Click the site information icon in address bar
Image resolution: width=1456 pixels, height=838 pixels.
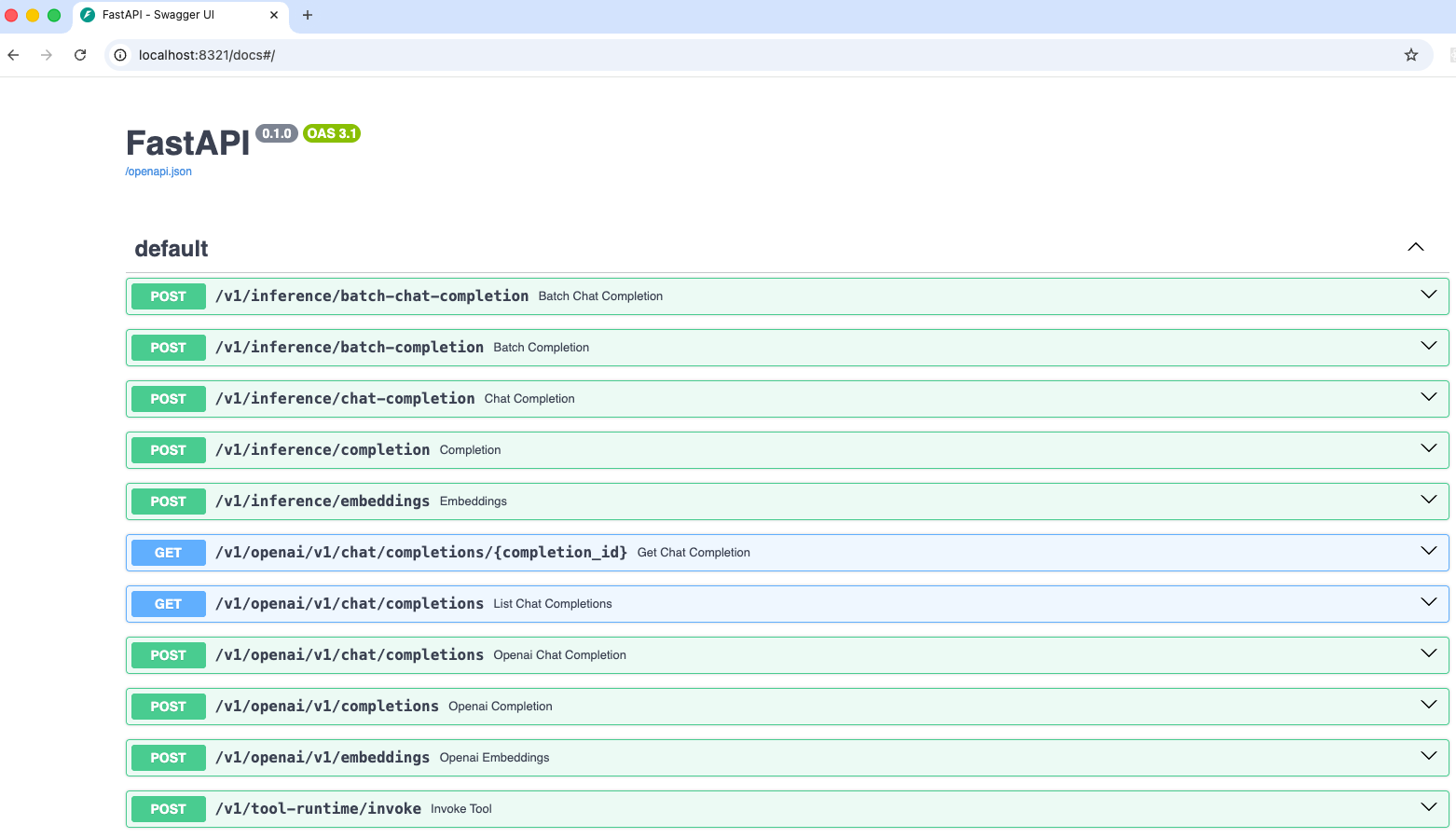pos(120,55)
